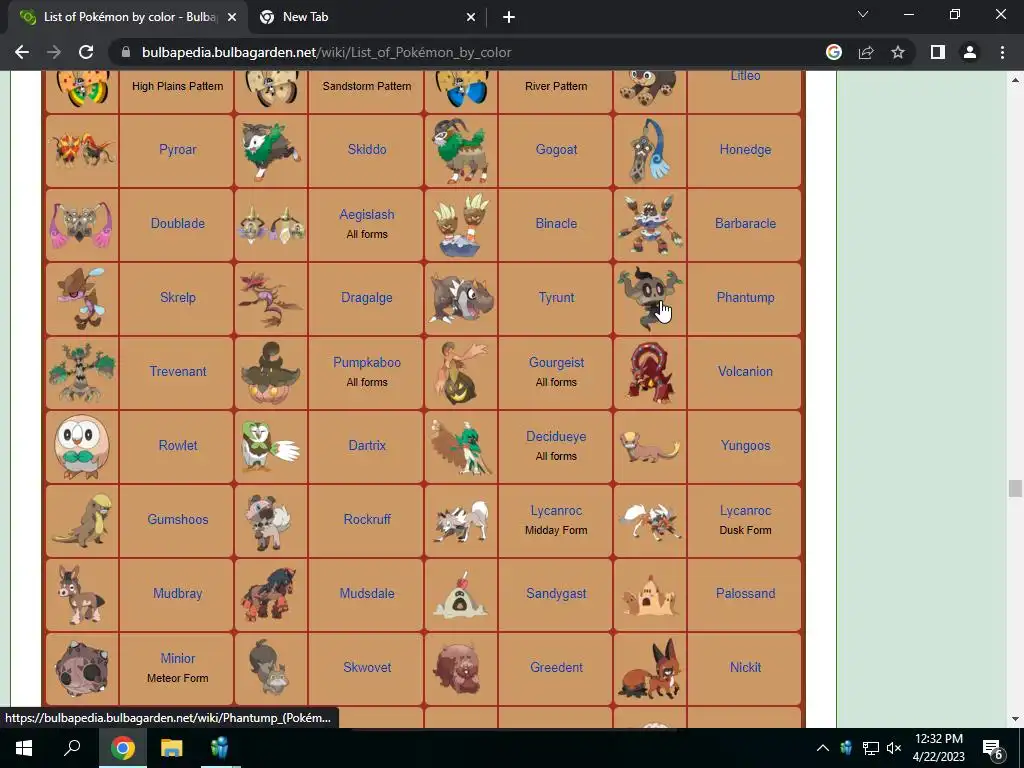Open the Pyroar link
The image size is (1024, 768).
click(x=178, y=150)
